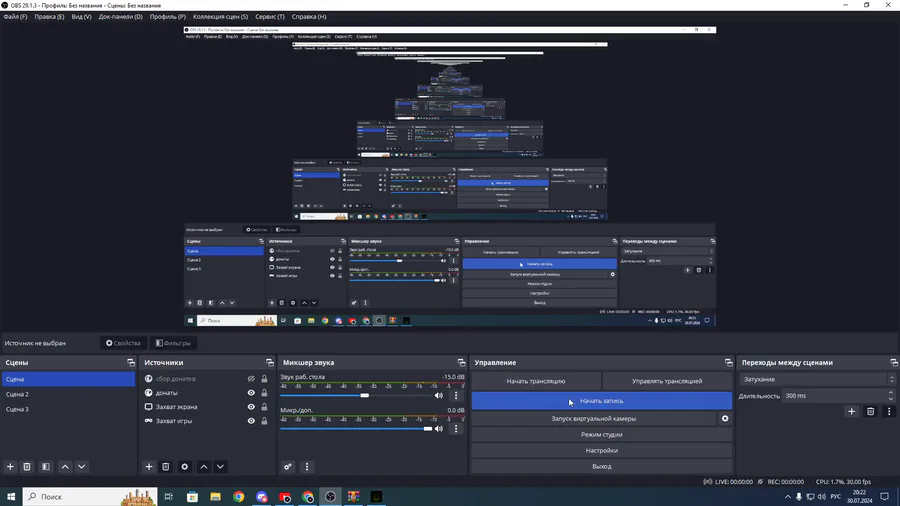Add a new scene with the plus icon
Image resolution: width=900 pixels, height=506 pixels.
10,466
